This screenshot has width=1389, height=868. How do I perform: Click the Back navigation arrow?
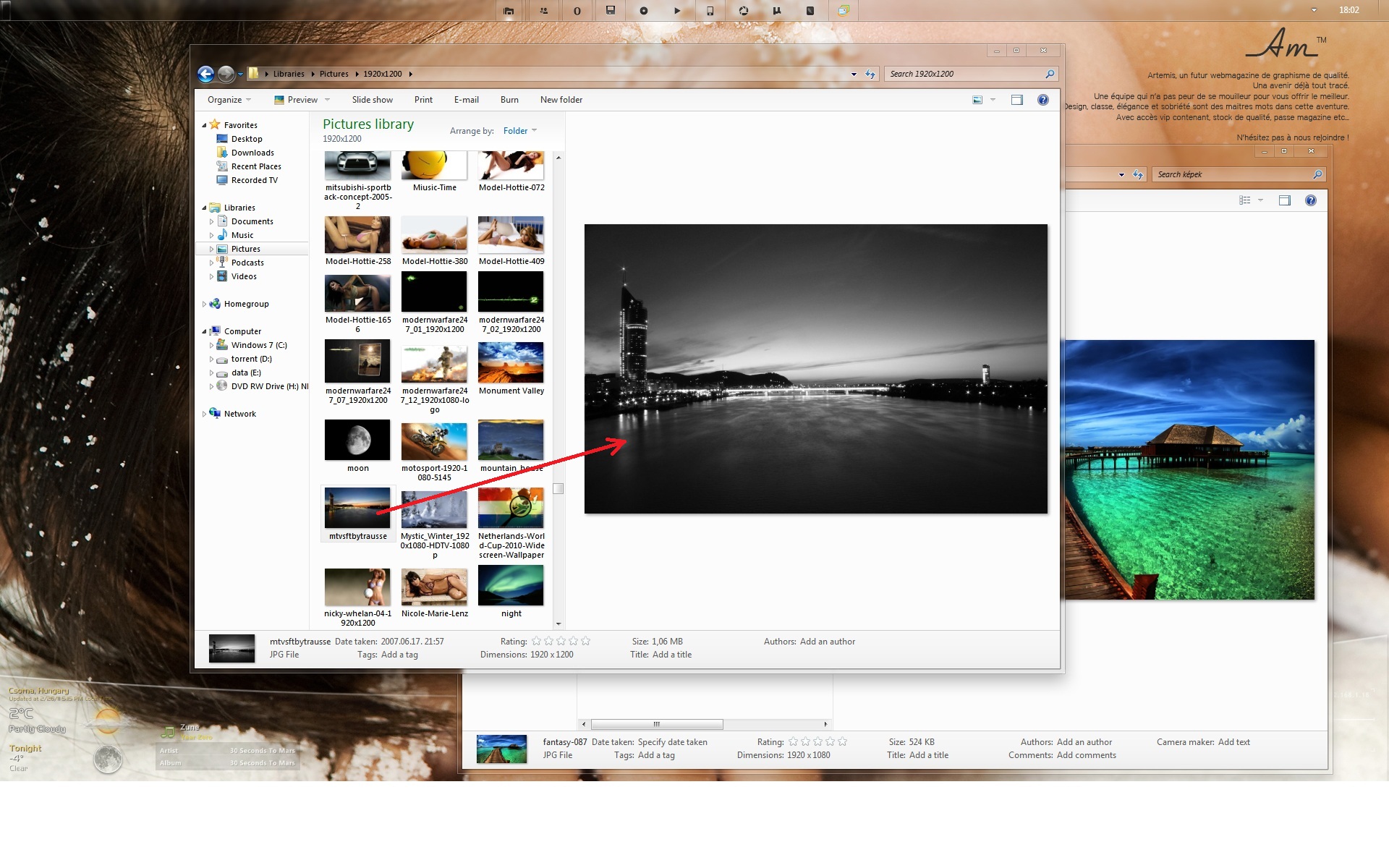(205, 74)
